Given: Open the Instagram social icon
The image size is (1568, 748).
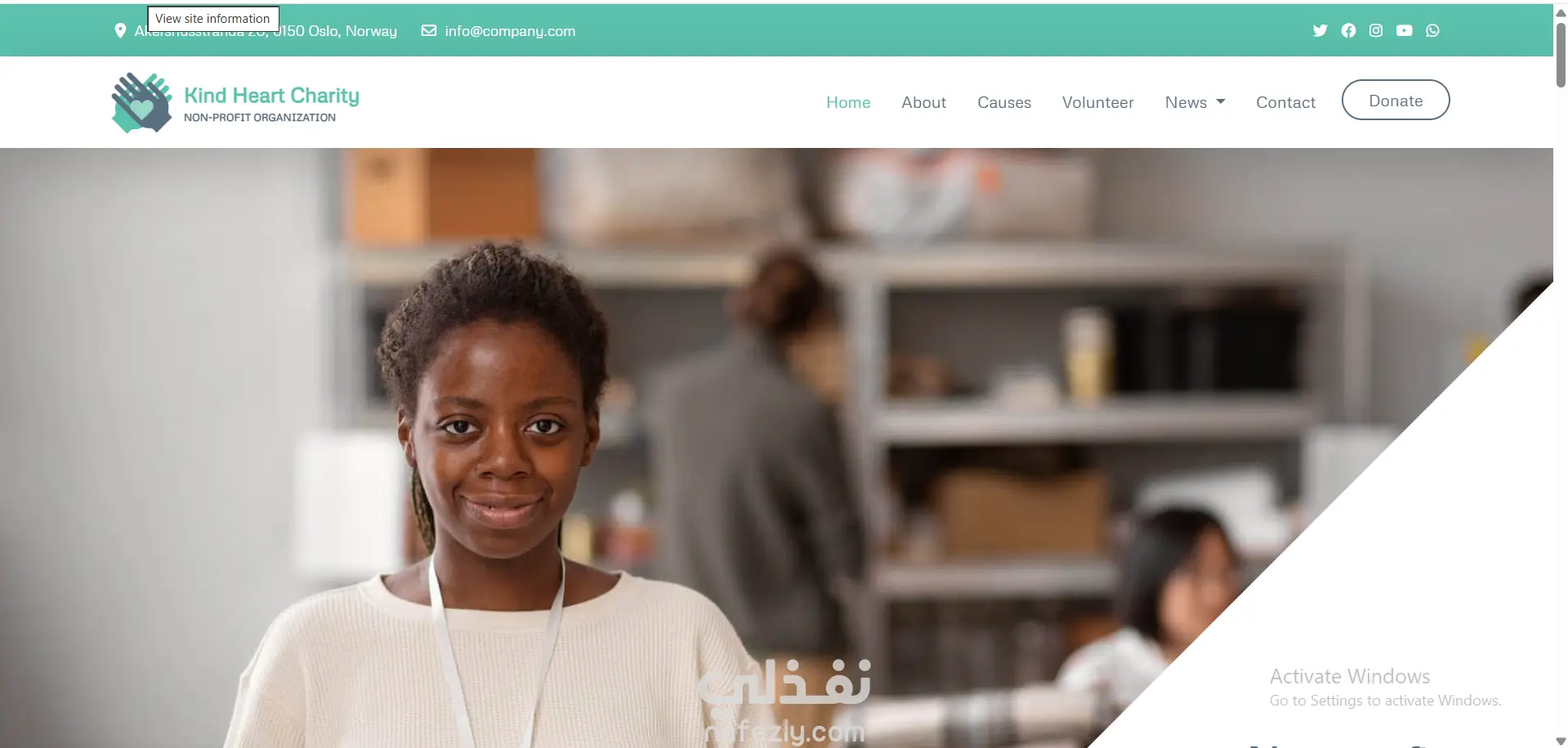Looking at the screenshot, I should click(1376, 30).
